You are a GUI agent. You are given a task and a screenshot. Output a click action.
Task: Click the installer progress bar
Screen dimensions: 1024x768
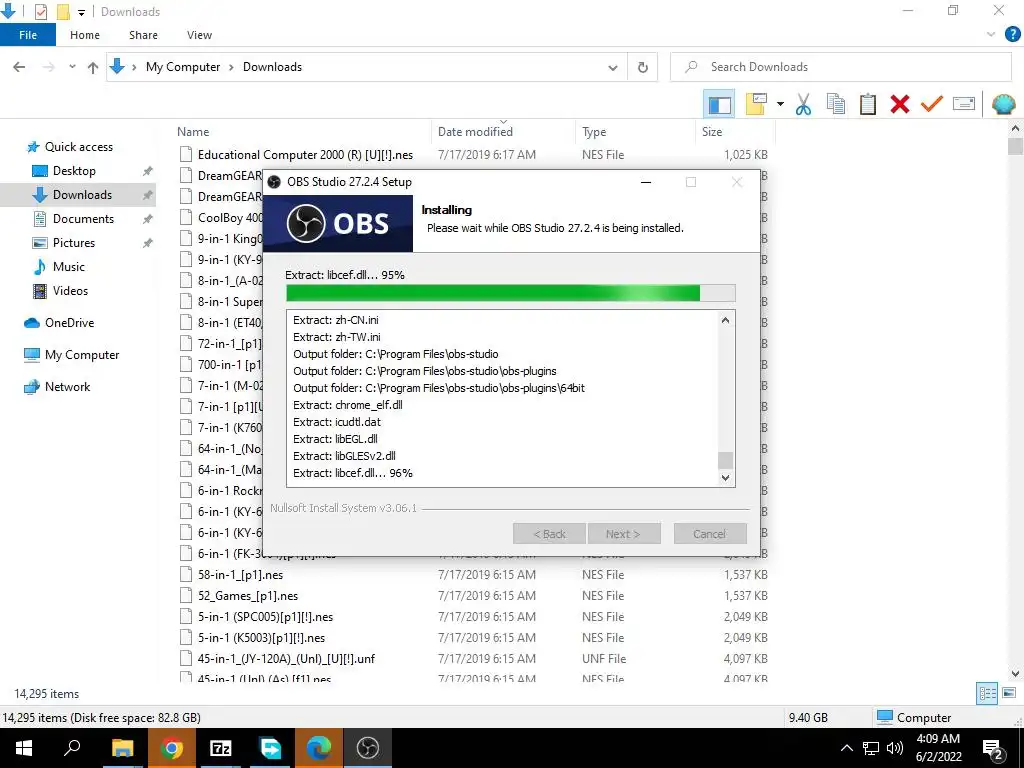511,293
